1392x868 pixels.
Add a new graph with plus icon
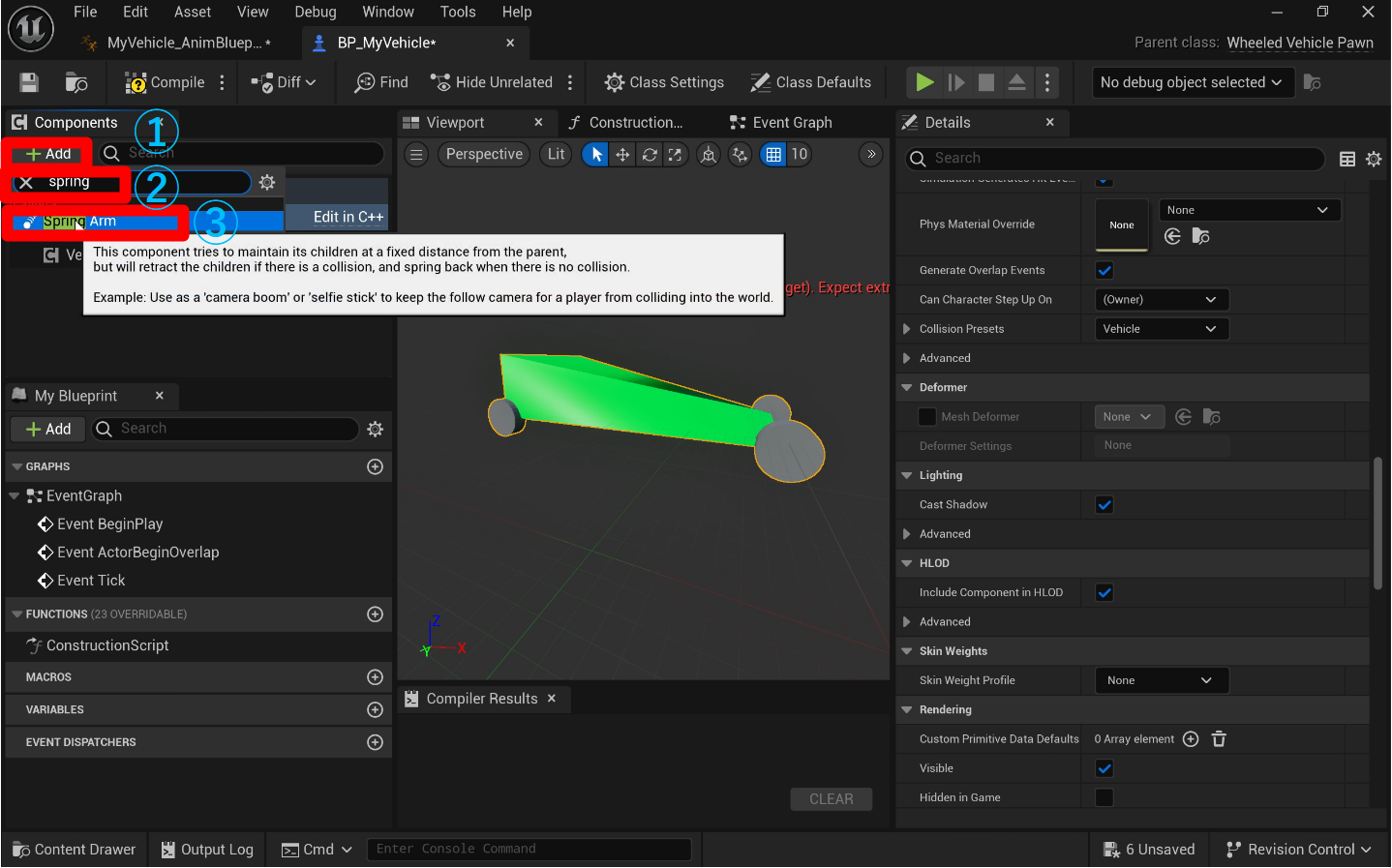[376, 466]
